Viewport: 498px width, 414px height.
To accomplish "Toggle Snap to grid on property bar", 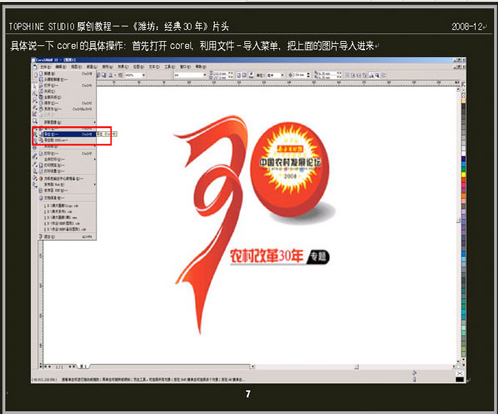I will click(347, 75).
